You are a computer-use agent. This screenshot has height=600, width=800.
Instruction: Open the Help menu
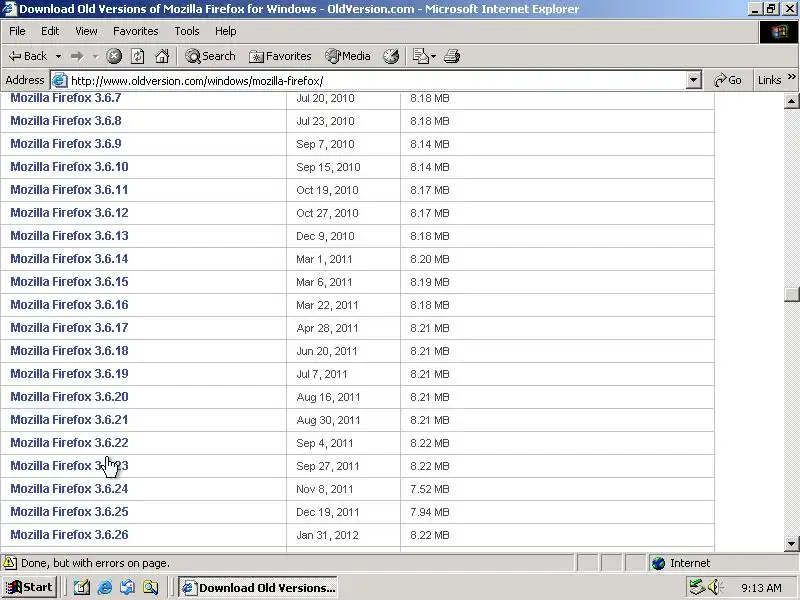click(226, 31)
